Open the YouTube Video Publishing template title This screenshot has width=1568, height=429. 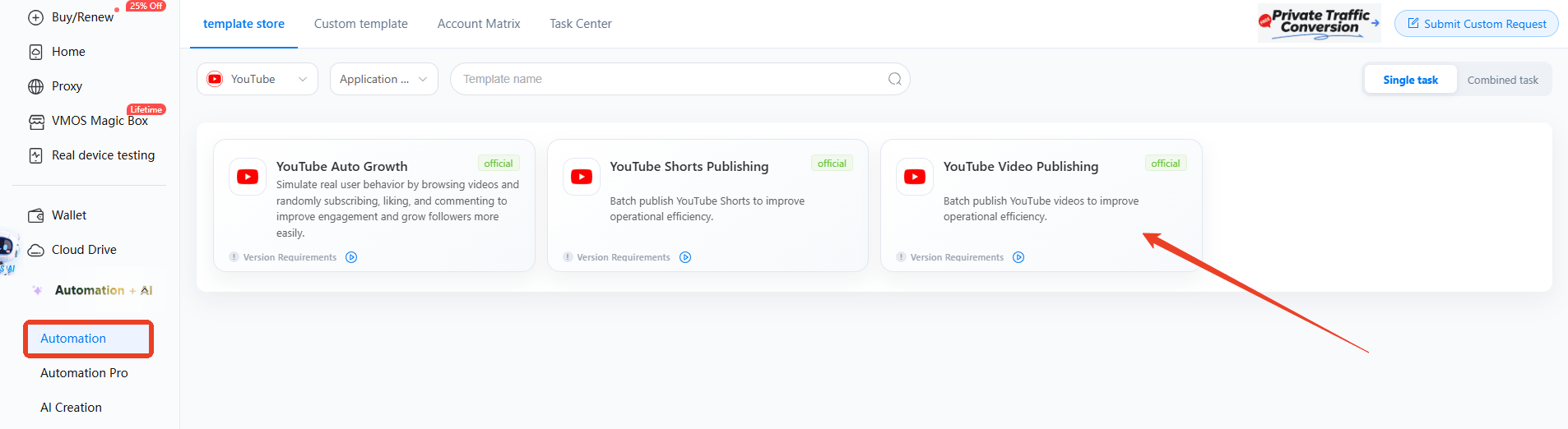(1021, 166)
